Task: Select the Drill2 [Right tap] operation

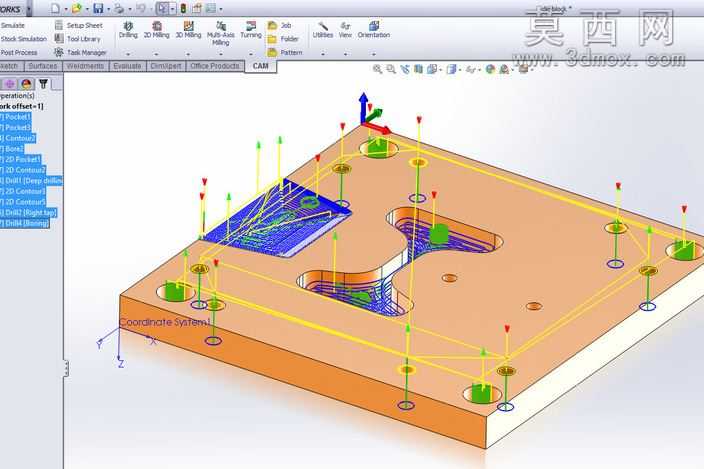Action: 29,213
